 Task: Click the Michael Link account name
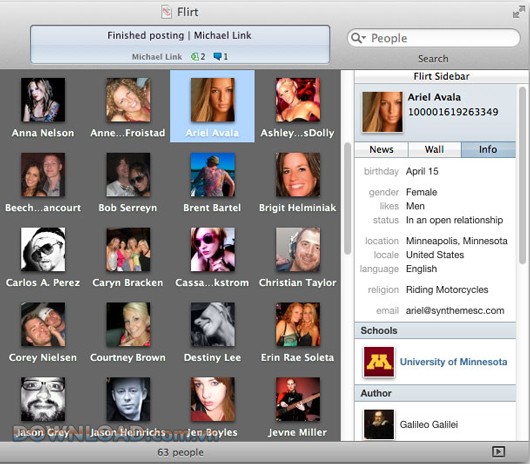pos(157,57)
